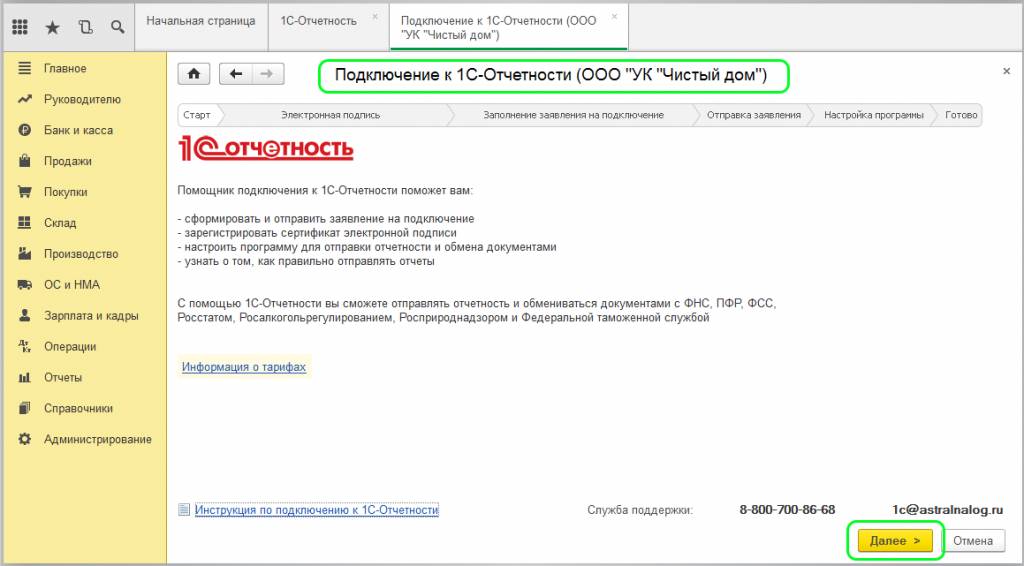Click the Отчеты bar chart icon
This screenshot has width=1024, height=566.
24,377
